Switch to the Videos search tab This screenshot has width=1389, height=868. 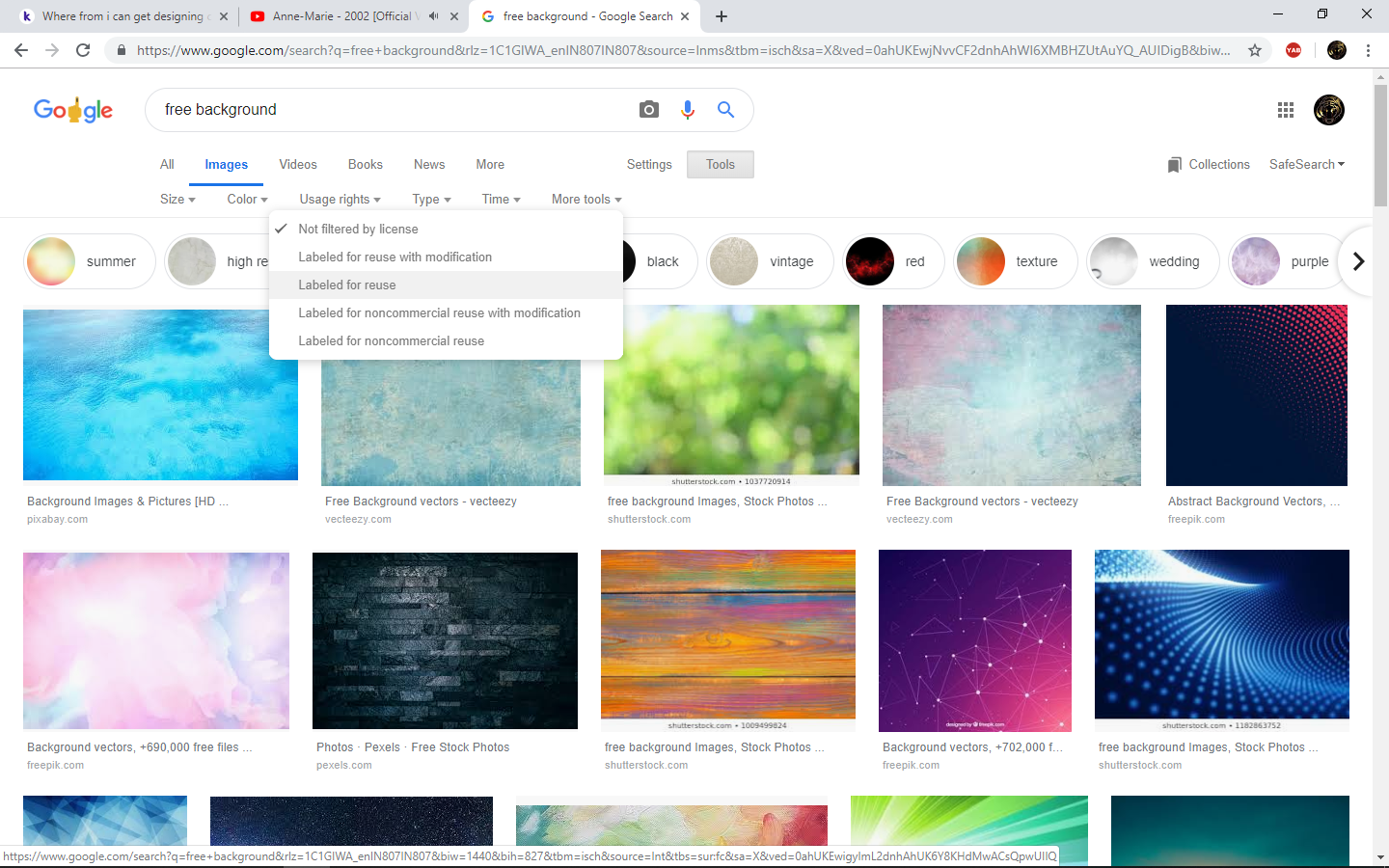[x=298, y=165]
